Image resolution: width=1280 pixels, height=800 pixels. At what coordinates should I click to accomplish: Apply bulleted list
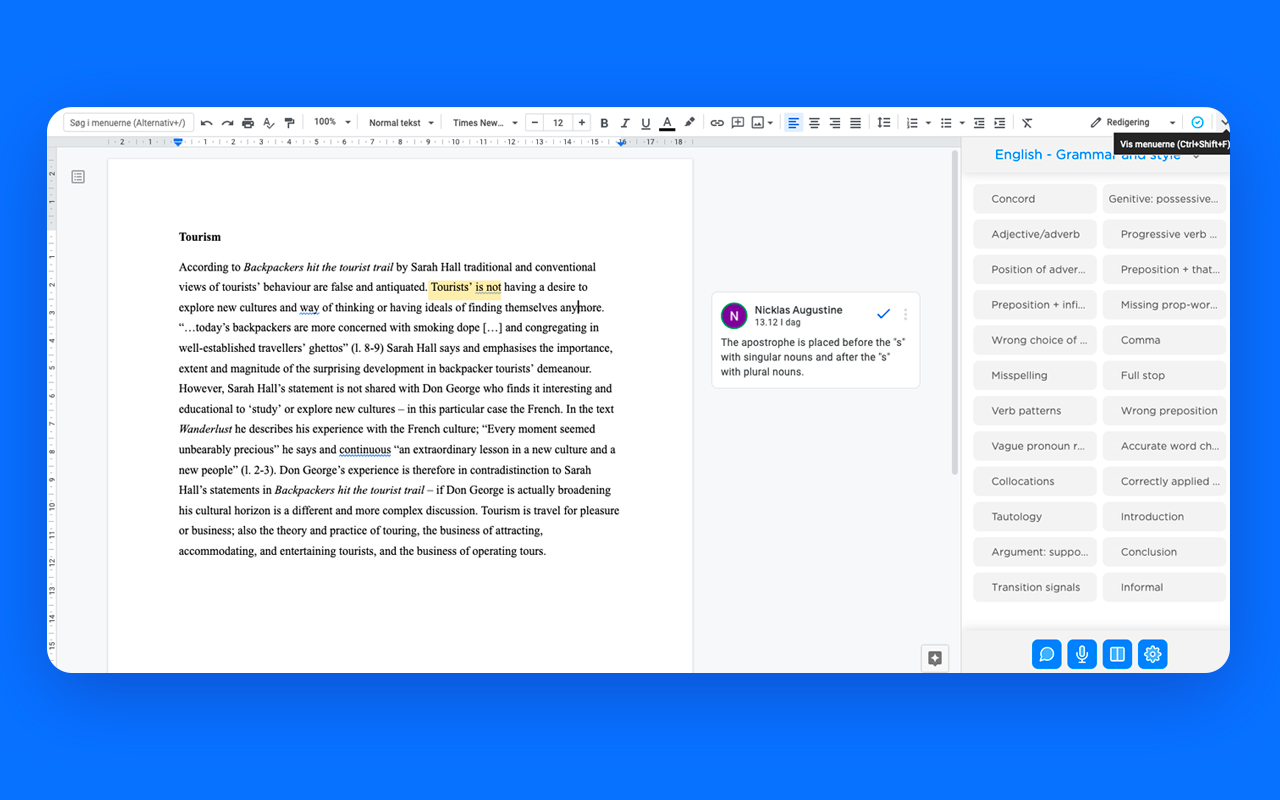[946, 123]
